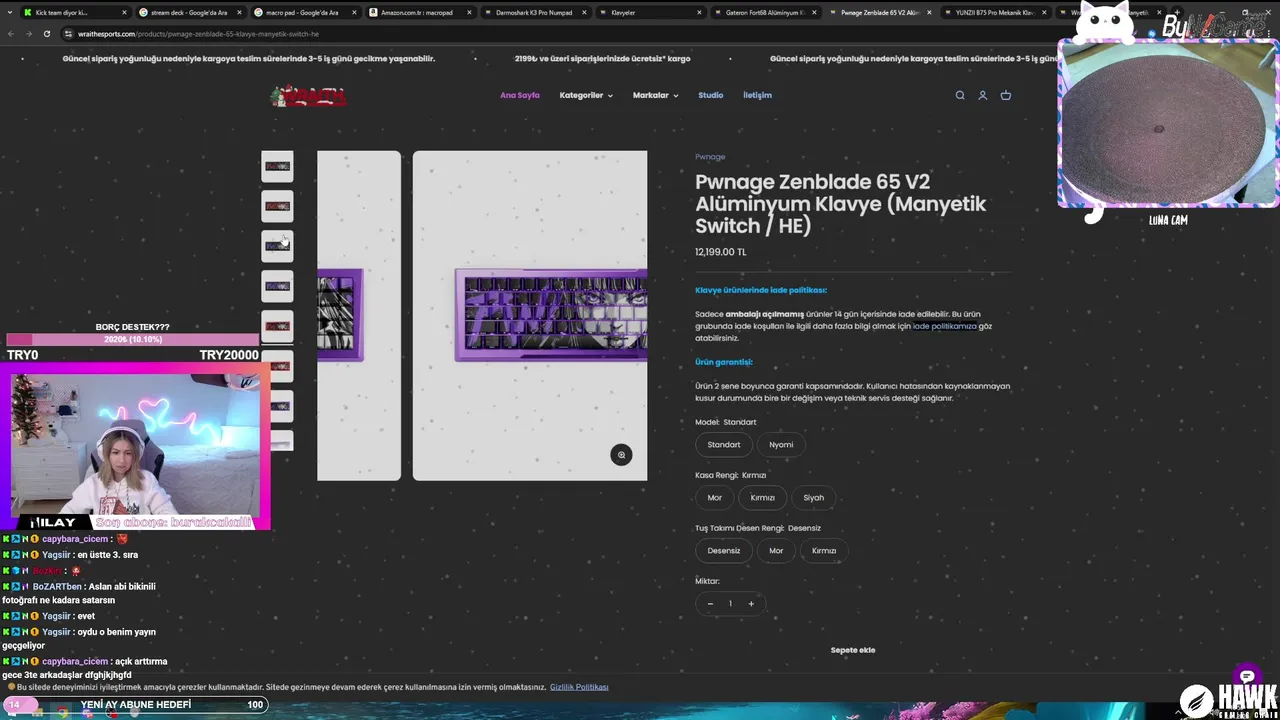Click the Klavye ürünlerinde iade politikası heading
Image resolution: width=1280 pixels, height=720 pixels.
761,290
